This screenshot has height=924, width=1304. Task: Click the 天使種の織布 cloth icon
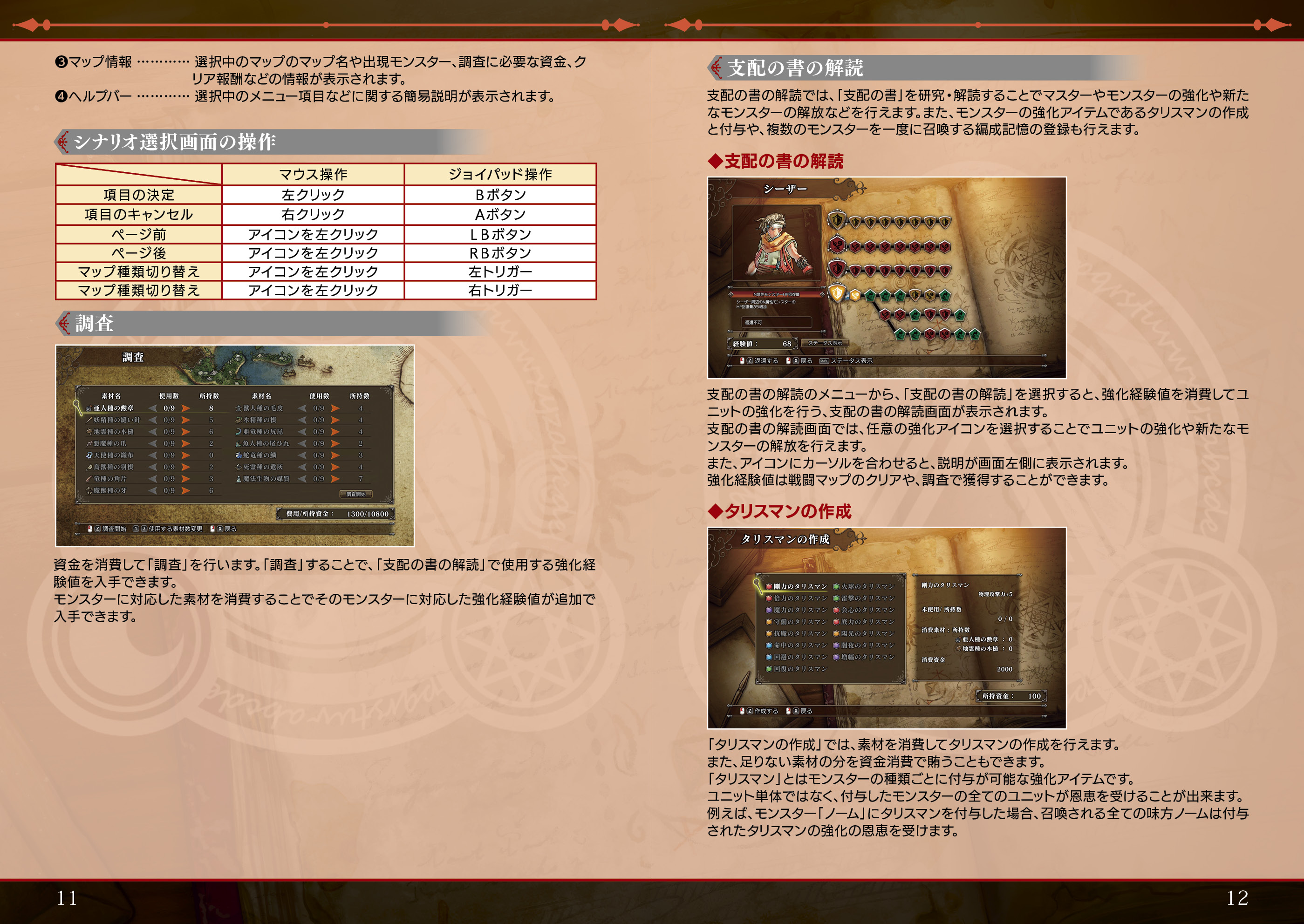(x=89, y=455)
